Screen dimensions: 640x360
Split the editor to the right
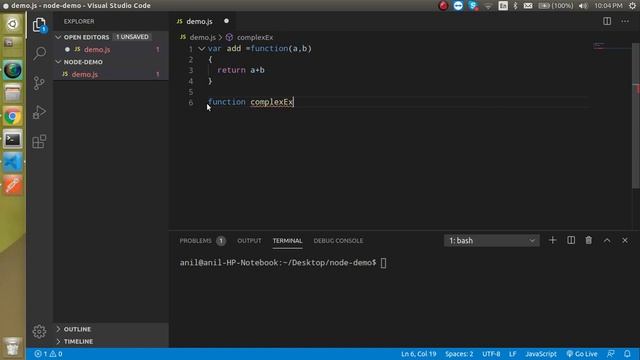point(607,21)
